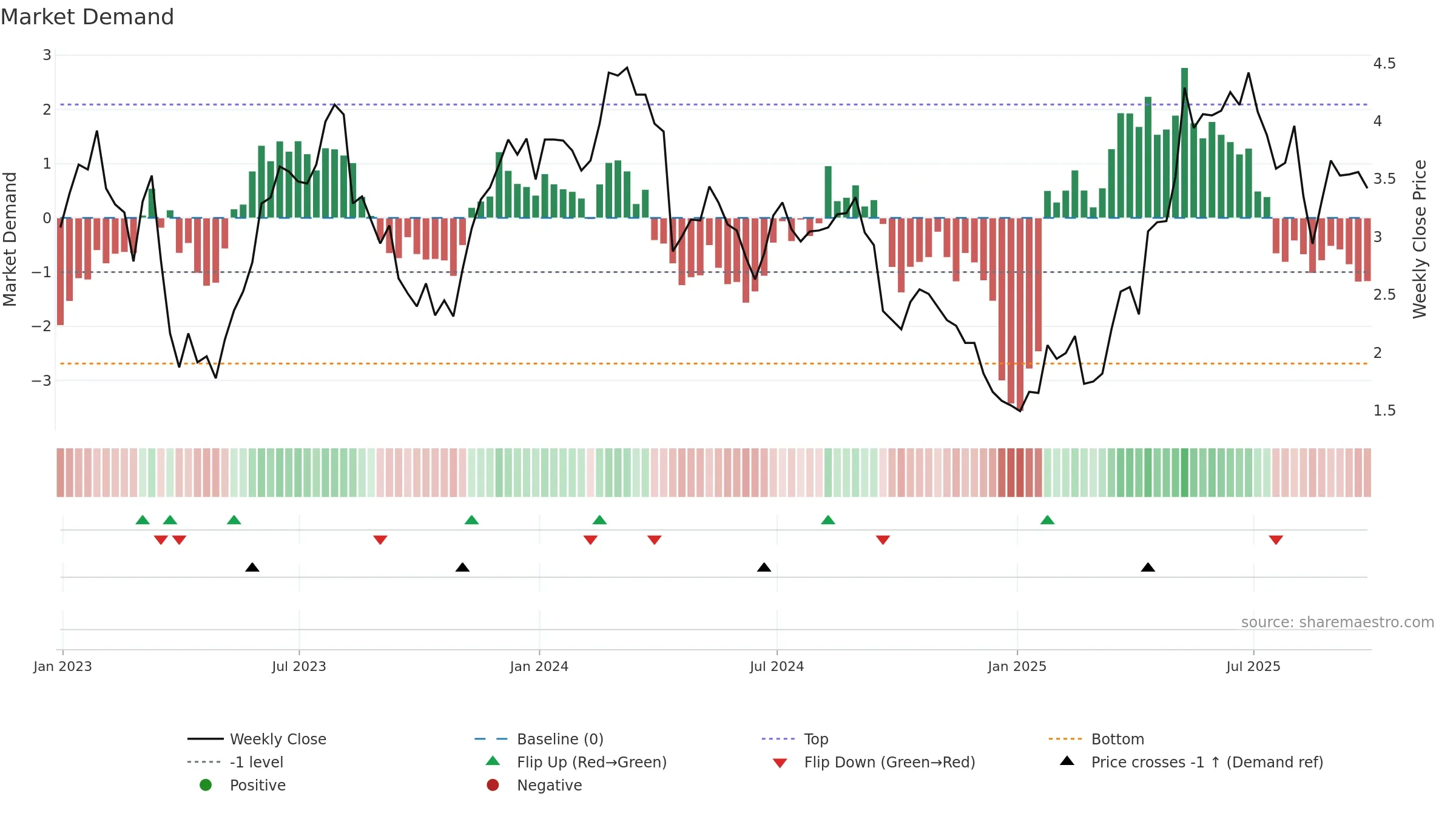1456x819 pixels.
Task: Click the 1.5 right-axis price label
Action: tap(1384, 411)
